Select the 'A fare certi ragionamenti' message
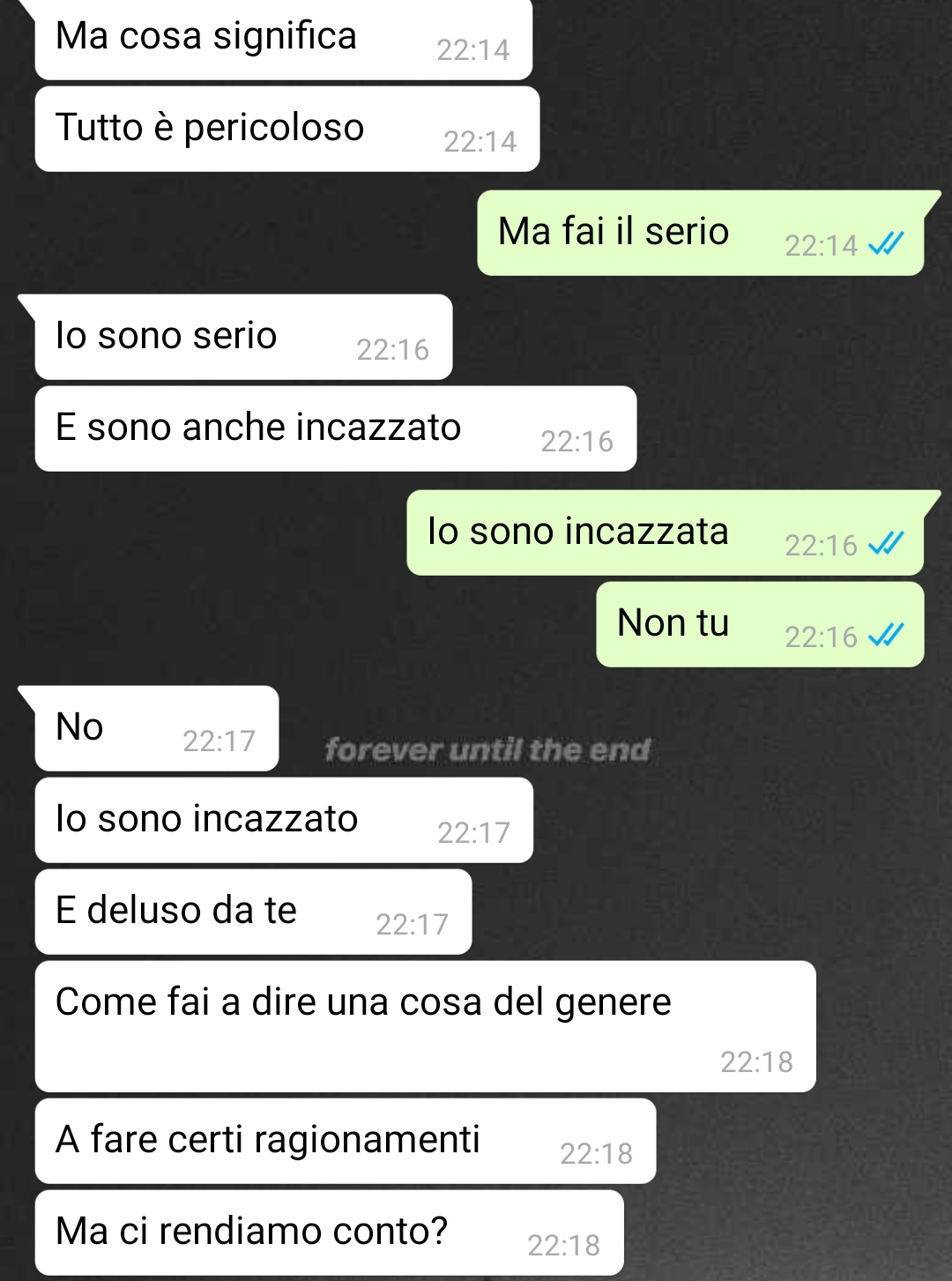 tap(346, 1141)
